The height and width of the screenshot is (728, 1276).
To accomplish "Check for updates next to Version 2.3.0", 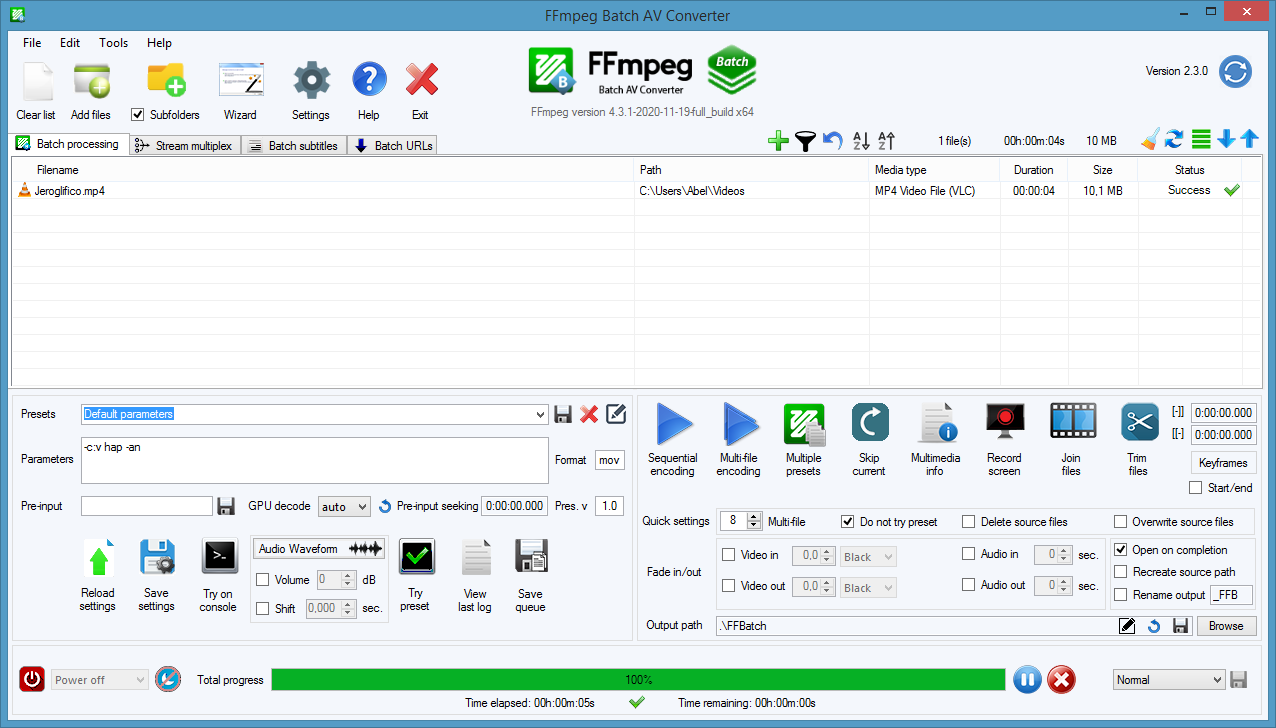I will (1236, 72).
